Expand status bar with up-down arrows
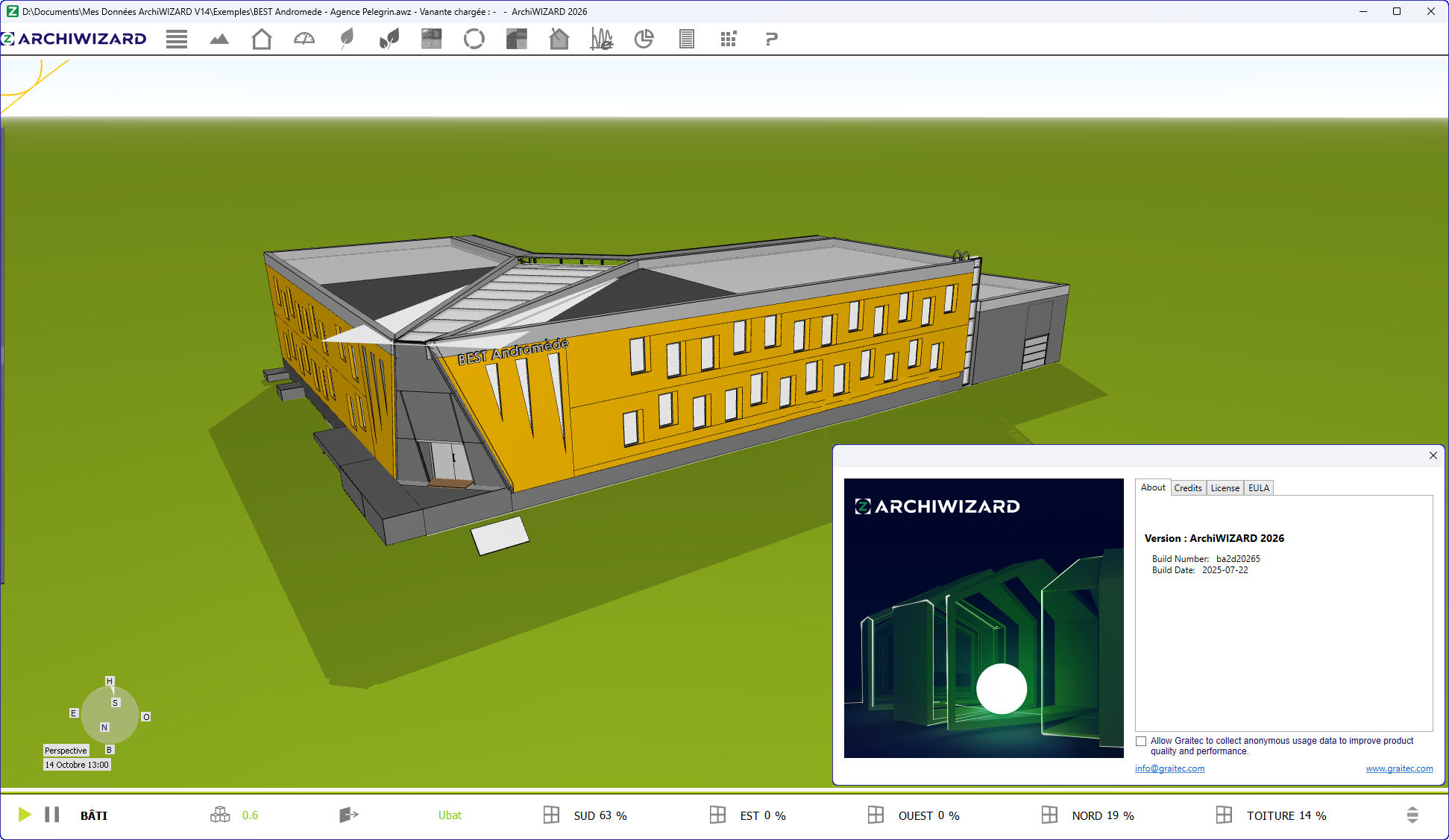Screen dimensions: 1449x840 1412,815
